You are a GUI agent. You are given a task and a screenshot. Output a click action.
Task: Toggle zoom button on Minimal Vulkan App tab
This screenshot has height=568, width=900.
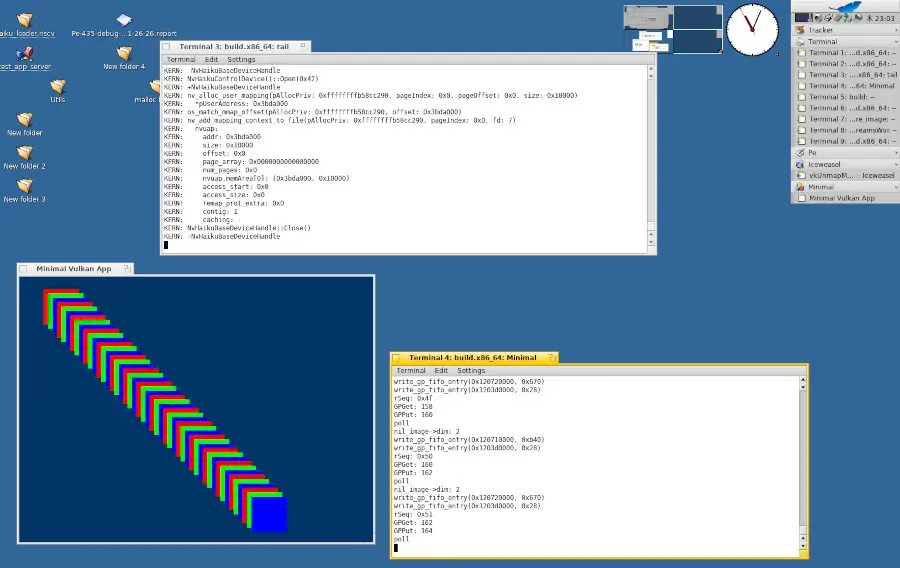[x=127, y=269]
